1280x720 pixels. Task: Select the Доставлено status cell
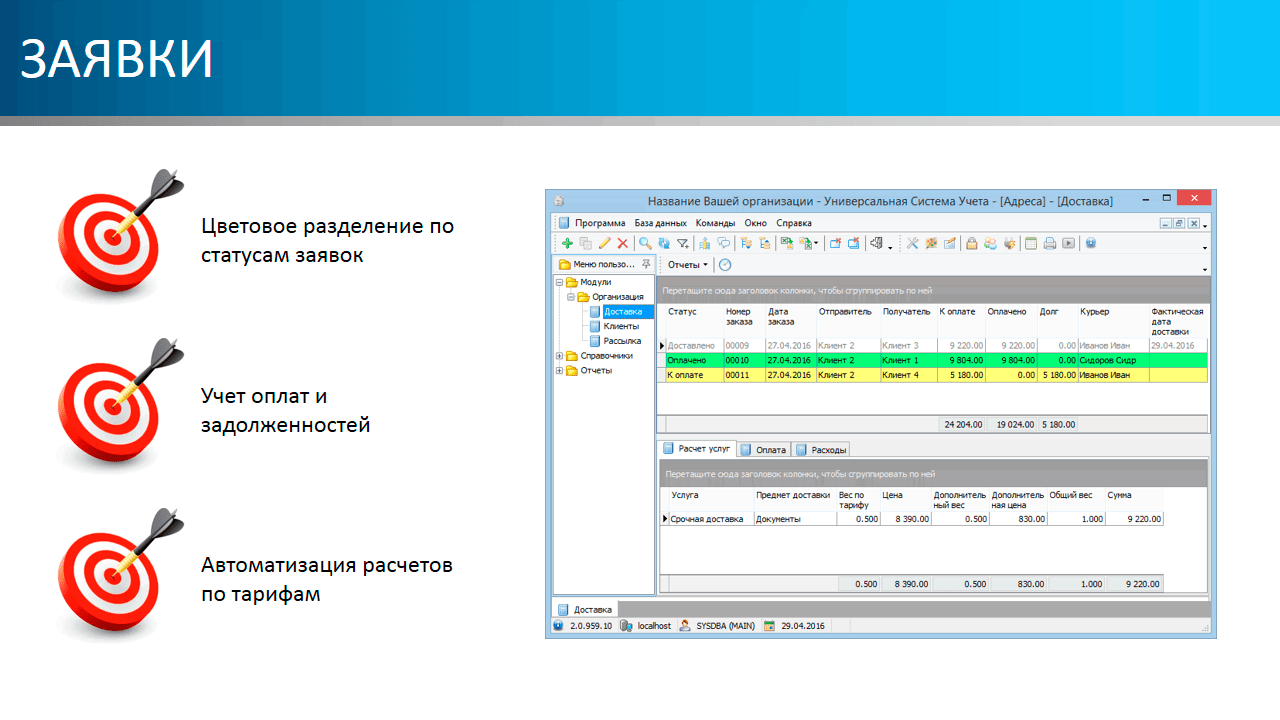[694, 345]
